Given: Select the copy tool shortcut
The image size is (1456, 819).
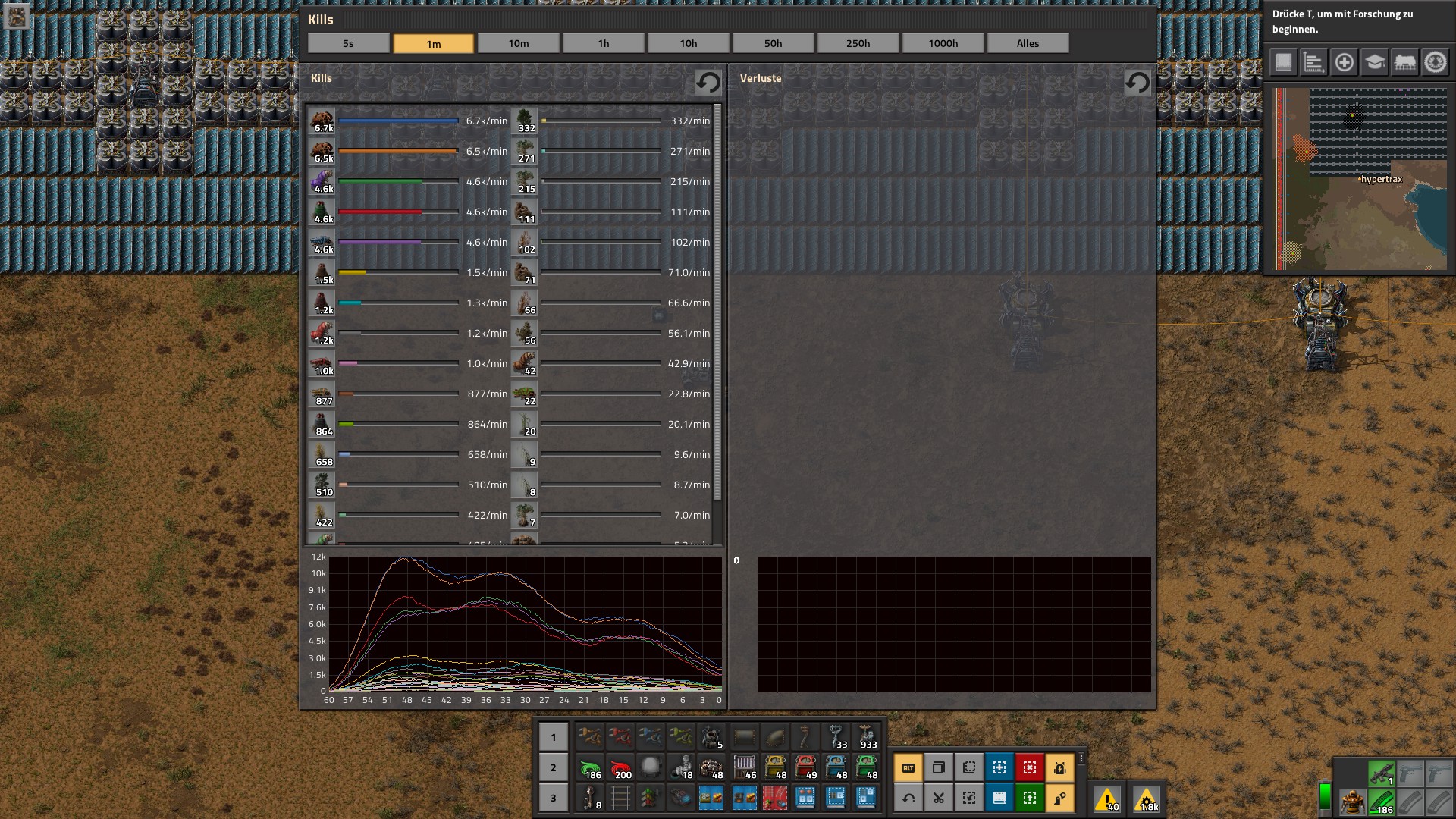Looking at the screenshot, I should pos(938,767).
